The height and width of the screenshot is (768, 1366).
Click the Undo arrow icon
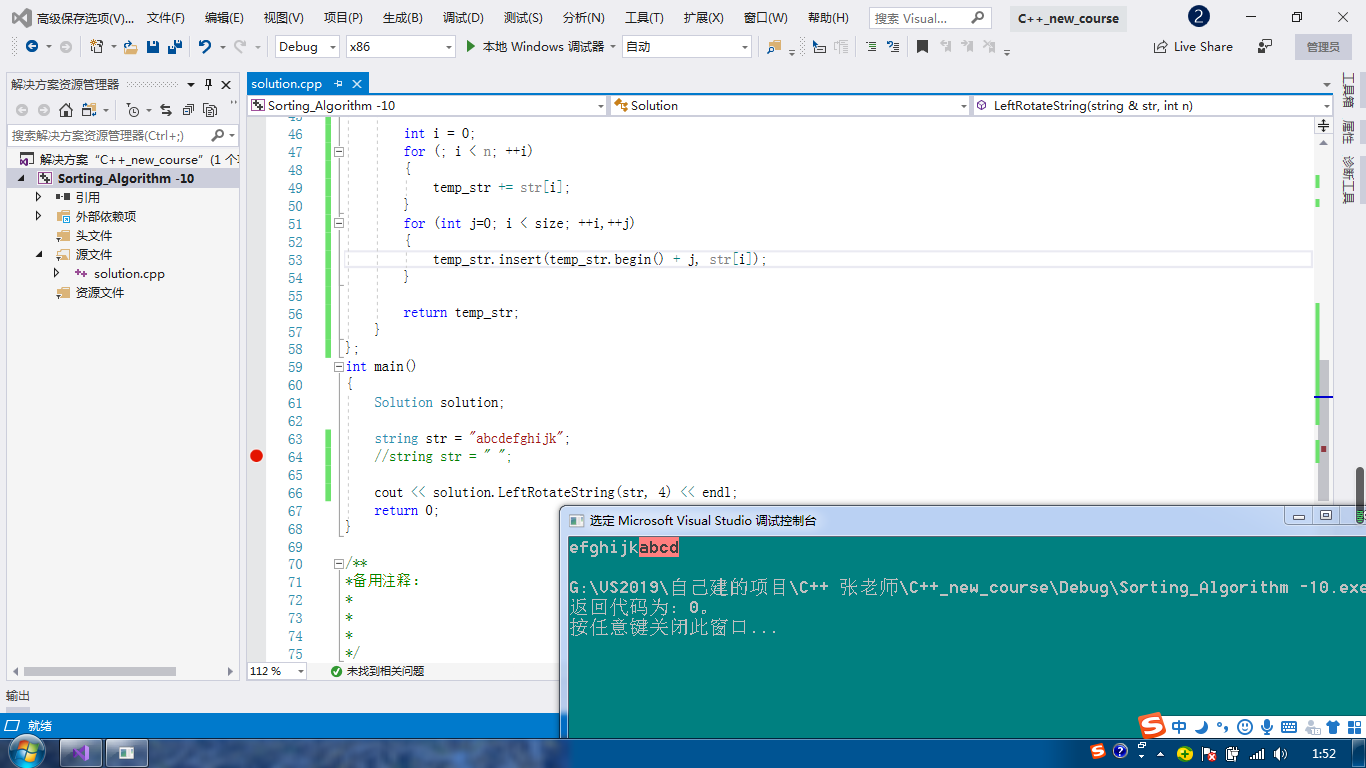coord(205,46)
